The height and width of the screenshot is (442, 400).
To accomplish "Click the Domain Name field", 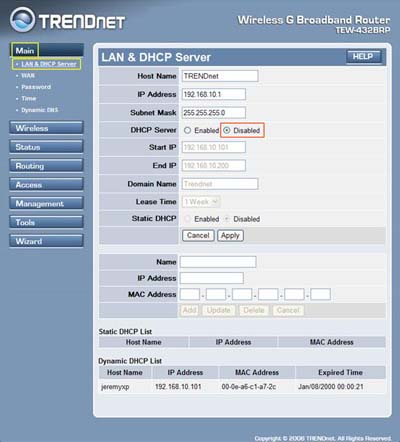I will (220, 184).
